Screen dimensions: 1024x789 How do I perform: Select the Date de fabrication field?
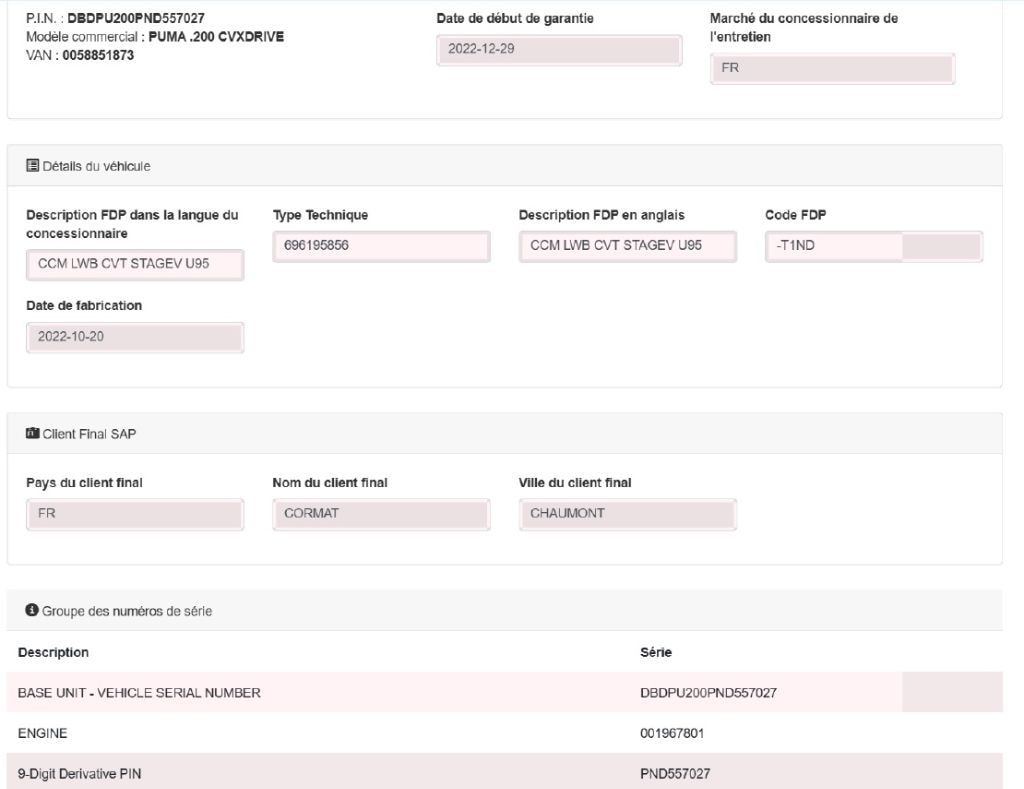[x=135, y=338]
